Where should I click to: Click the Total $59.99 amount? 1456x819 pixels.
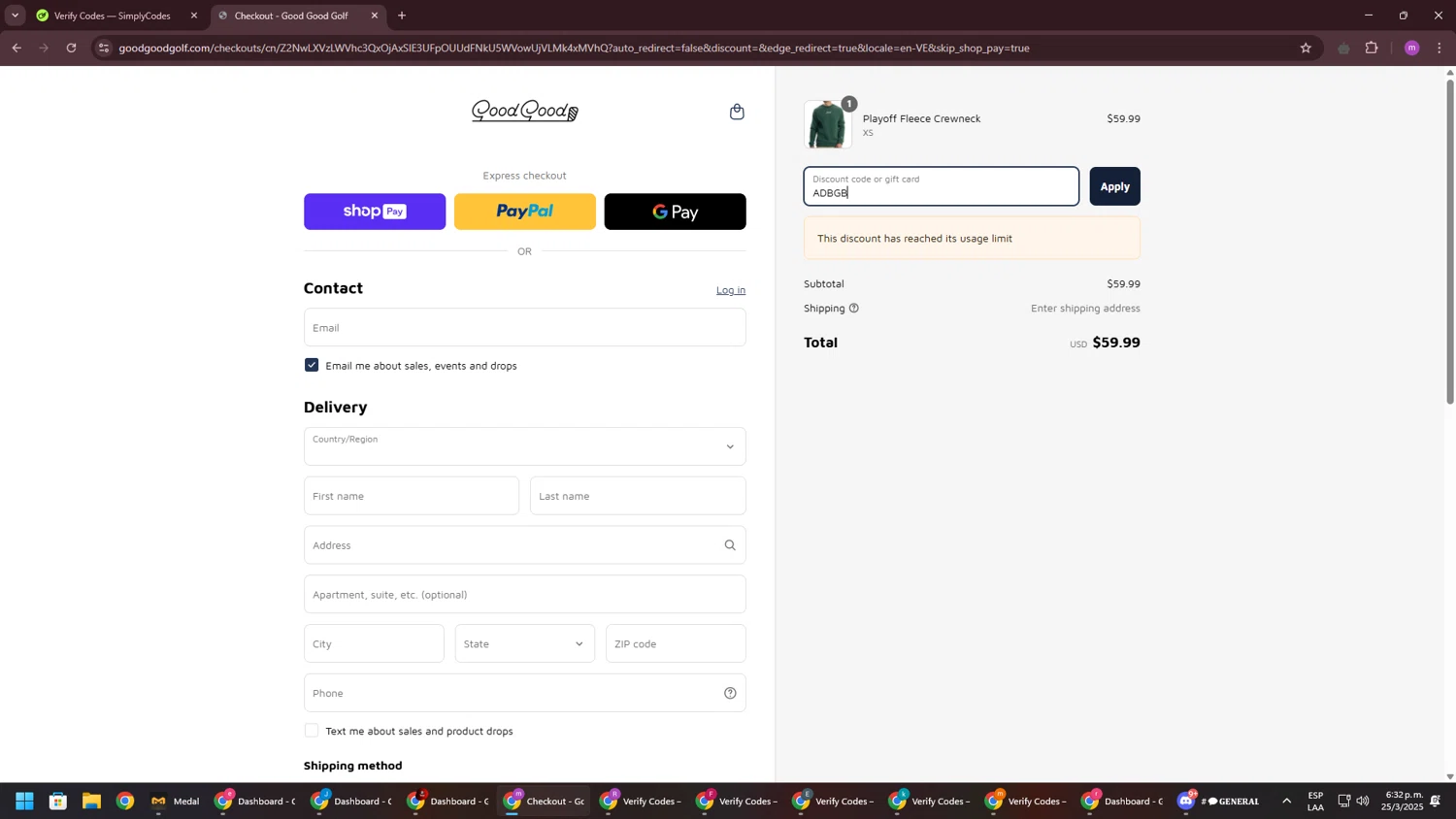coord(1116,343)
